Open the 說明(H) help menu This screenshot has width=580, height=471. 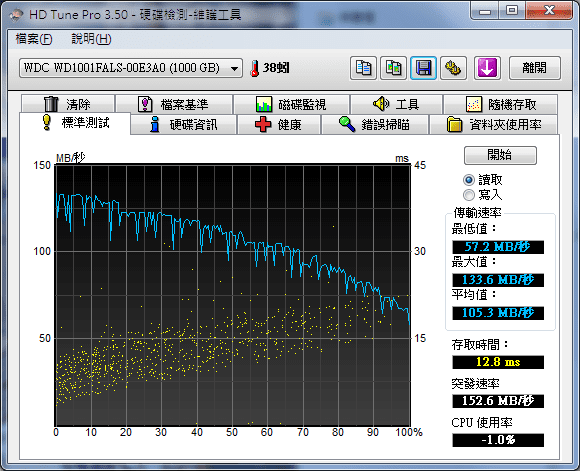[91, 39]
